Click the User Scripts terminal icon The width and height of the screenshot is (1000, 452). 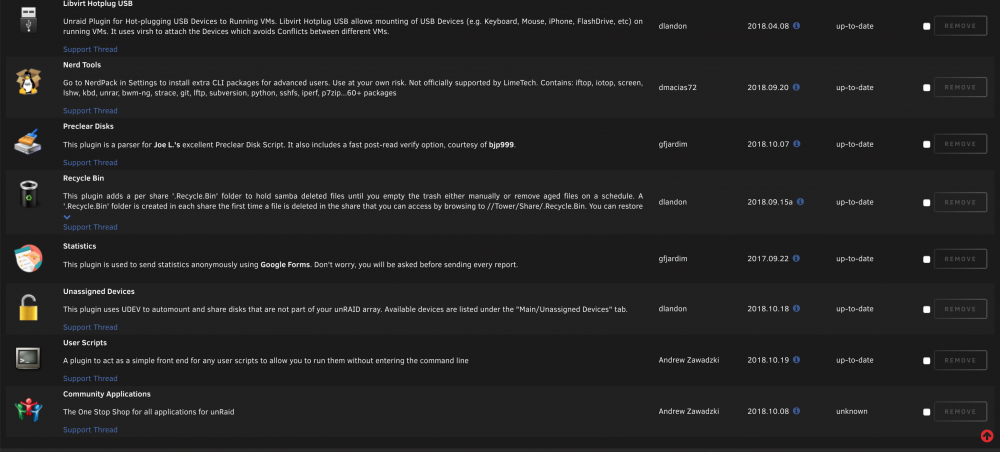[28, 358]
